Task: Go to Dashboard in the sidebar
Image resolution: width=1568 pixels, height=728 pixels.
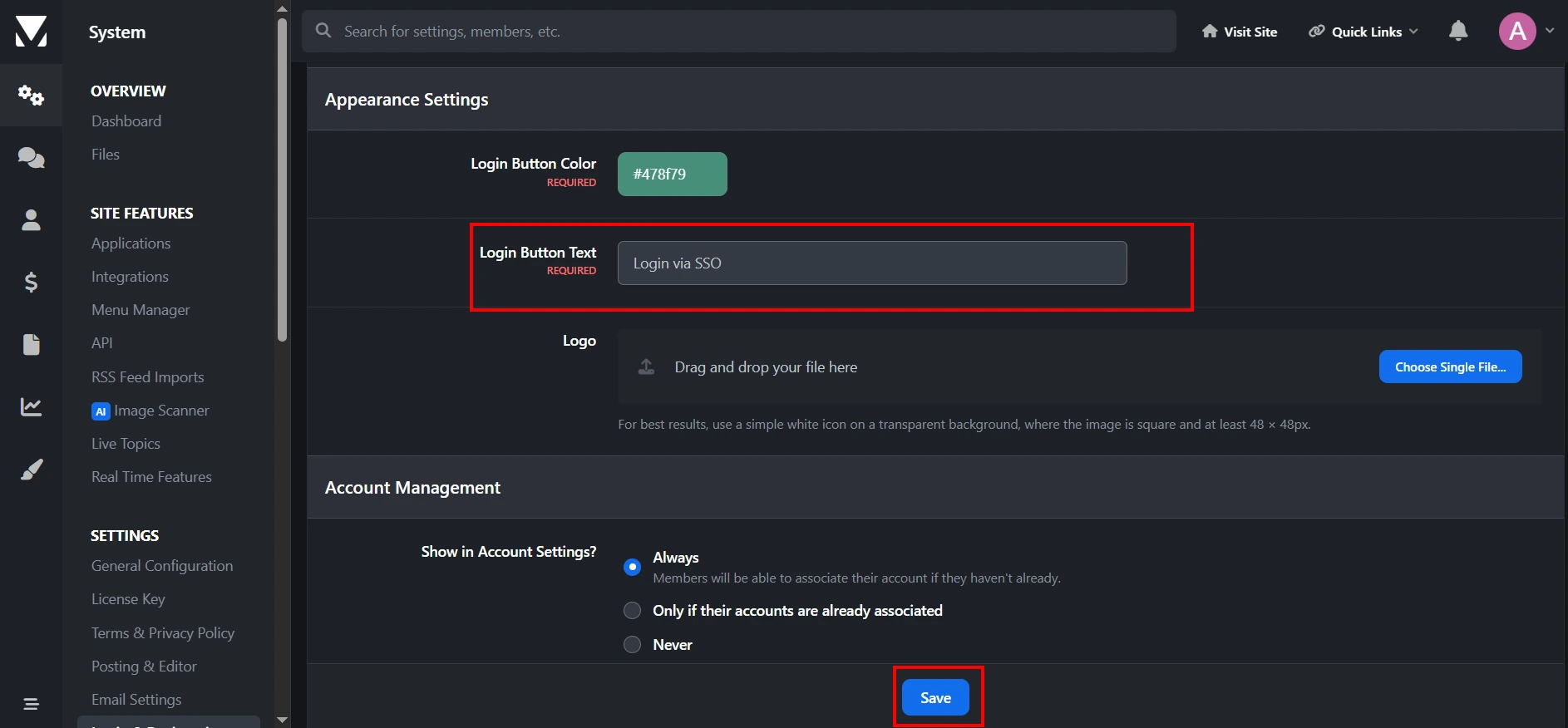Action: [x=126, y=121]
